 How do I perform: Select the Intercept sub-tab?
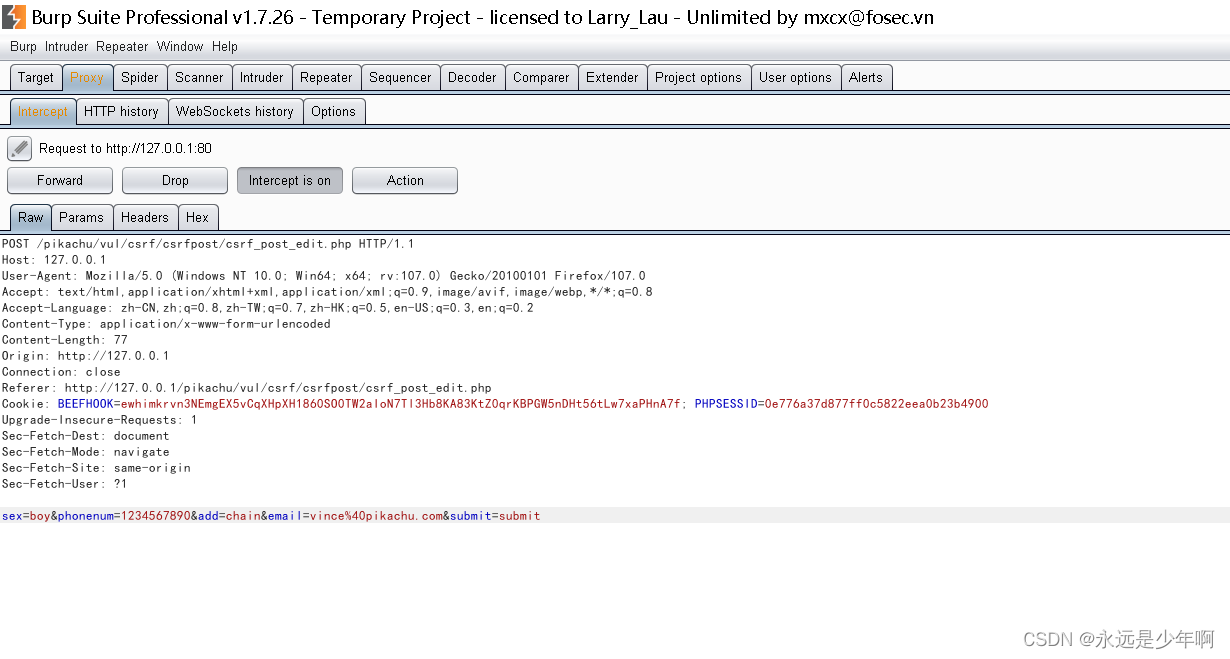pyautogui.click(x=43, y=112)
